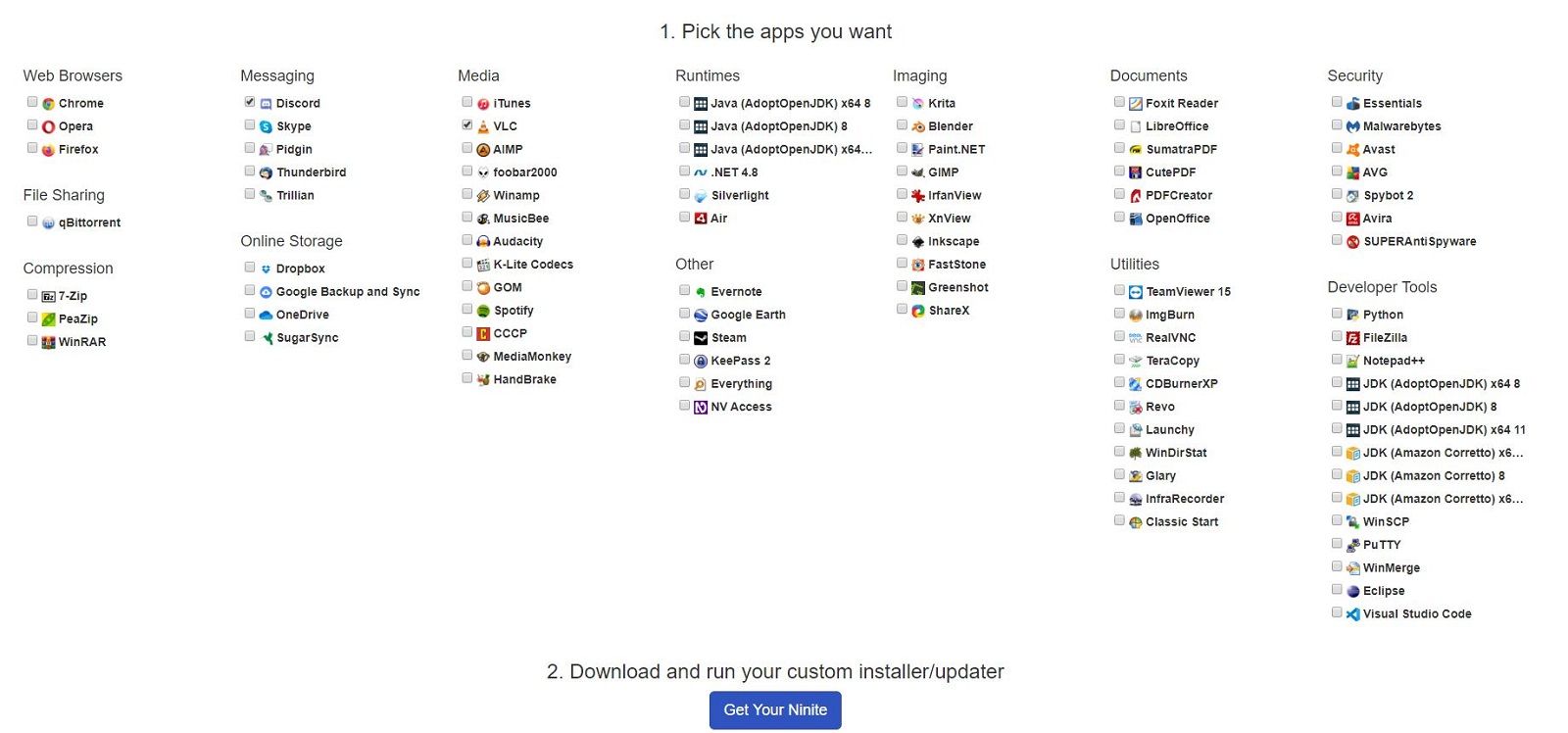Select the SumatraPDF label
This screenshot has width=1568, height=733.
click(1181, 150)
